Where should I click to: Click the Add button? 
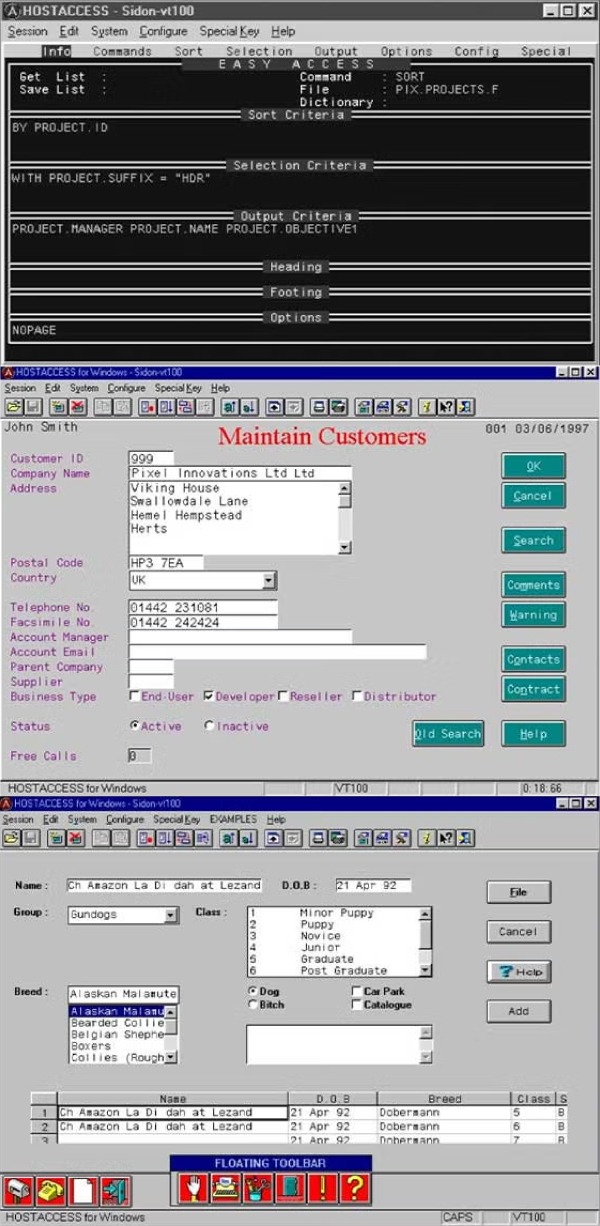pos(518,1011)
